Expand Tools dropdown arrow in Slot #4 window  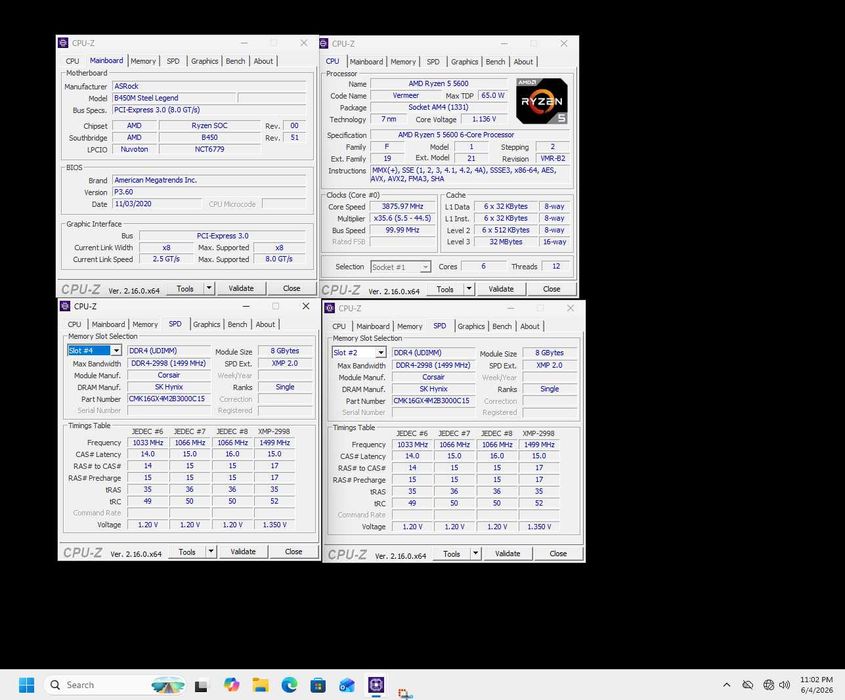tap(211, 551)
